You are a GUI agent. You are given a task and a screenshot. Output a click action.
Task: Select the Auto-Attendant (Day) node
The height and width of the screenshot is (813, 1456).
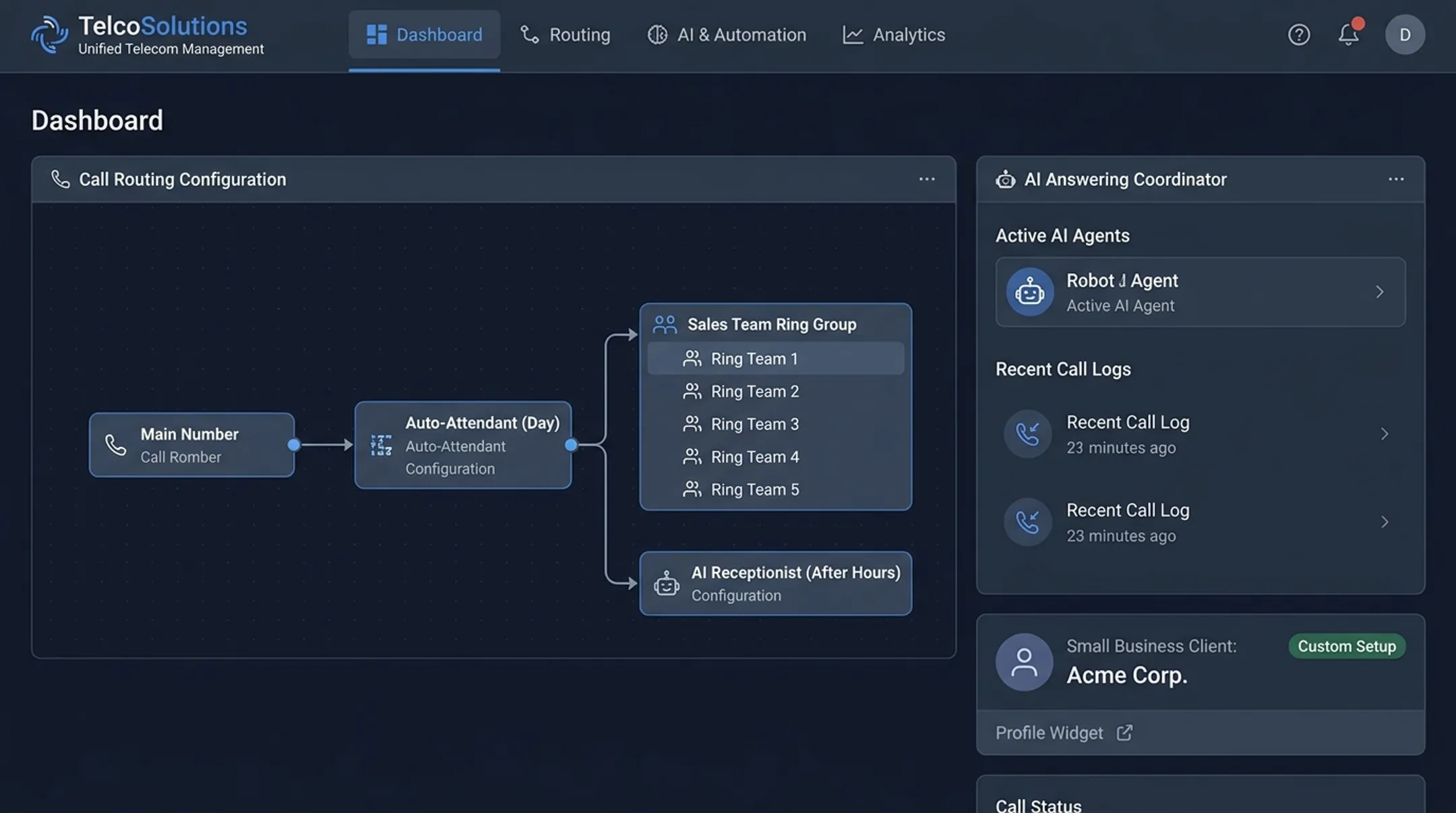(463, 445)
